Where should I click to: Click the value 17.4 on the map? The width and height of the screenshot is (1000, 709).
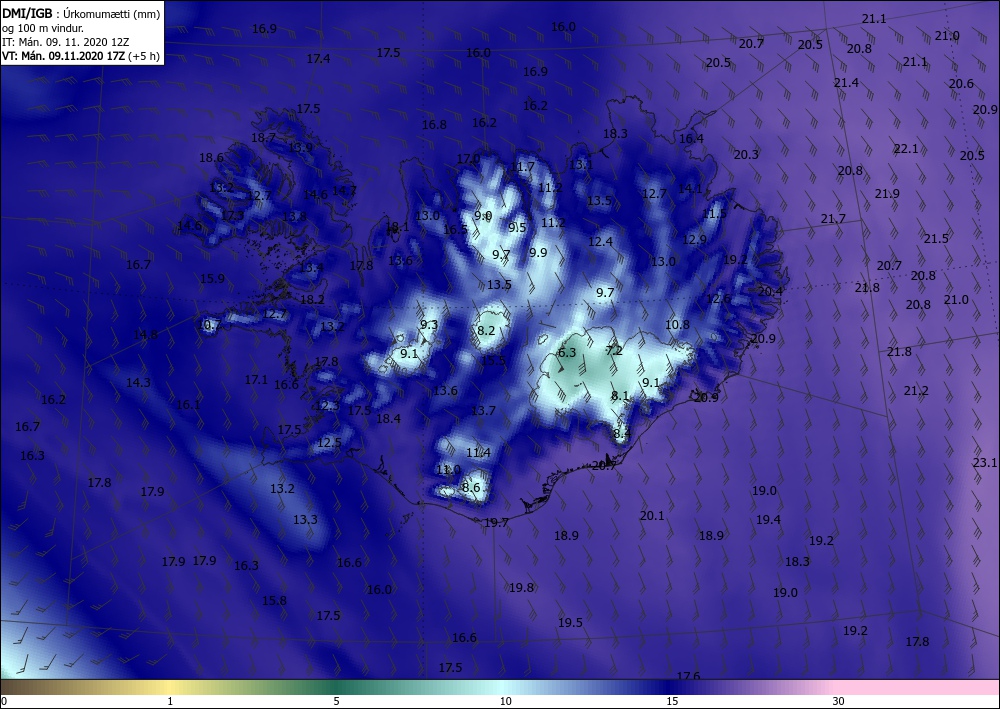[x=318, y=59]
